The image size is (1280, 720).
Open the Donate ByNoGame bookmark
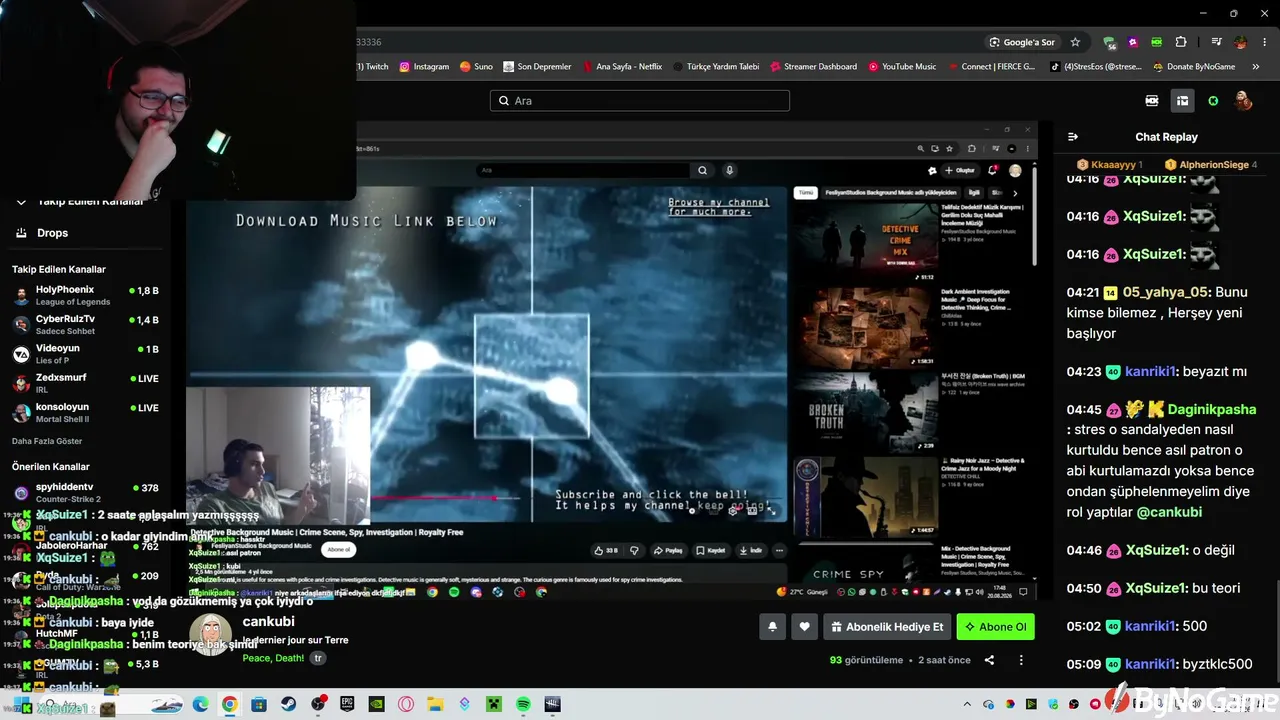point(1194,67)
